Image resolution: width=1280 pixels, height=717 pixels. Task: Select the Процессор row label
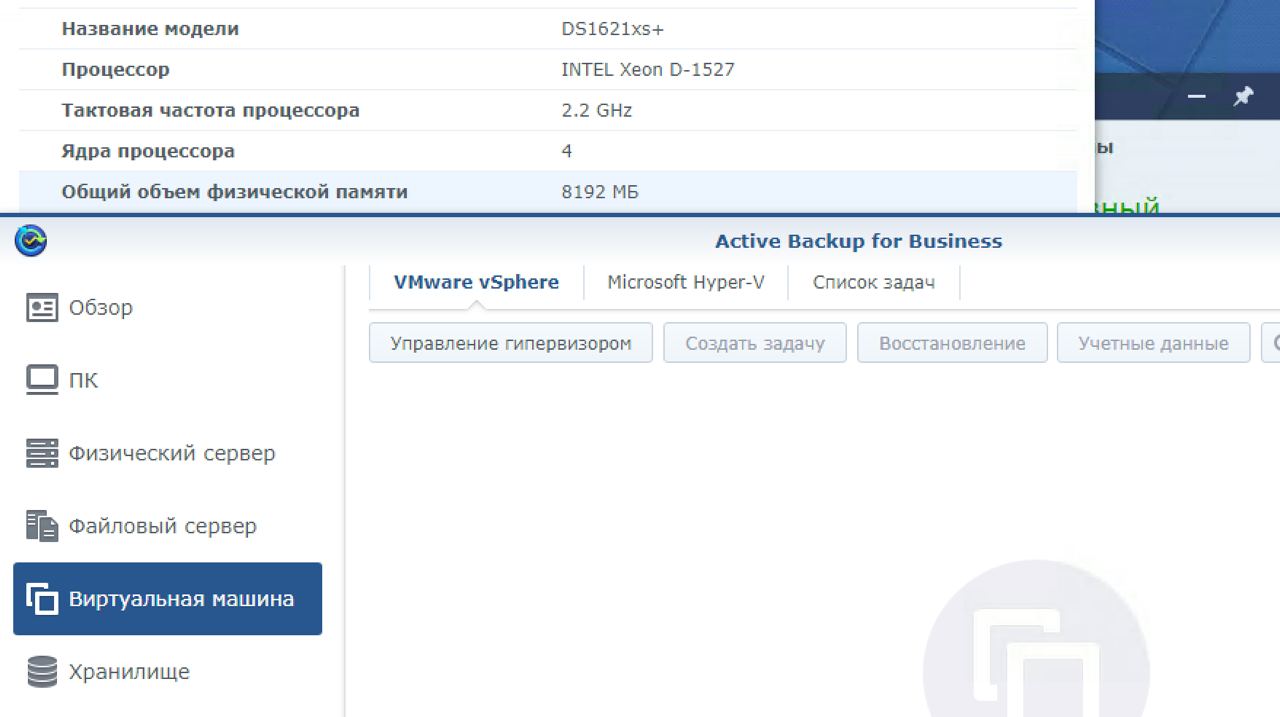pos(116,70)
